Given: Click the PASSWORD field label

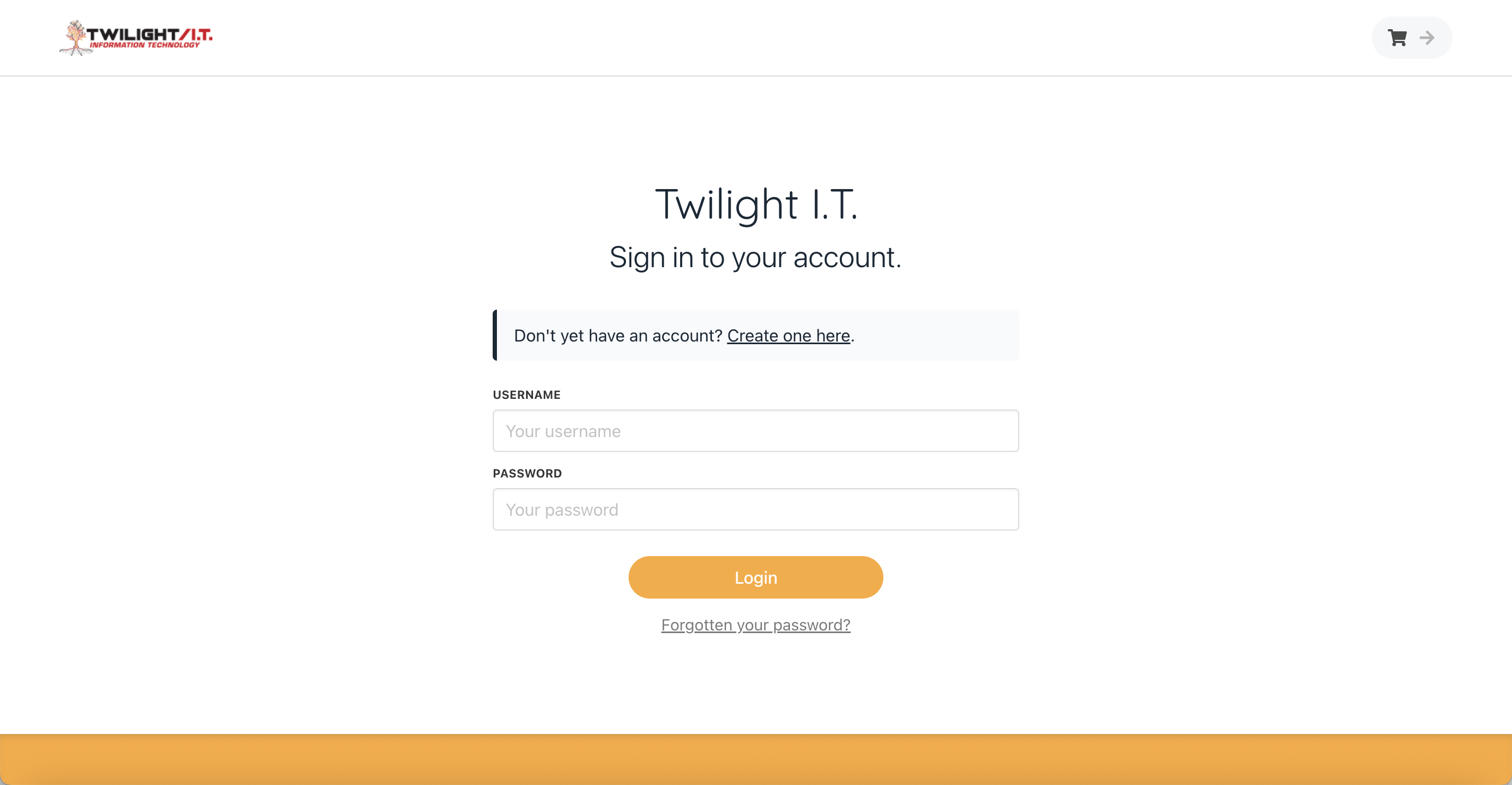Looking at the screenshot, I should click(527, 473).
